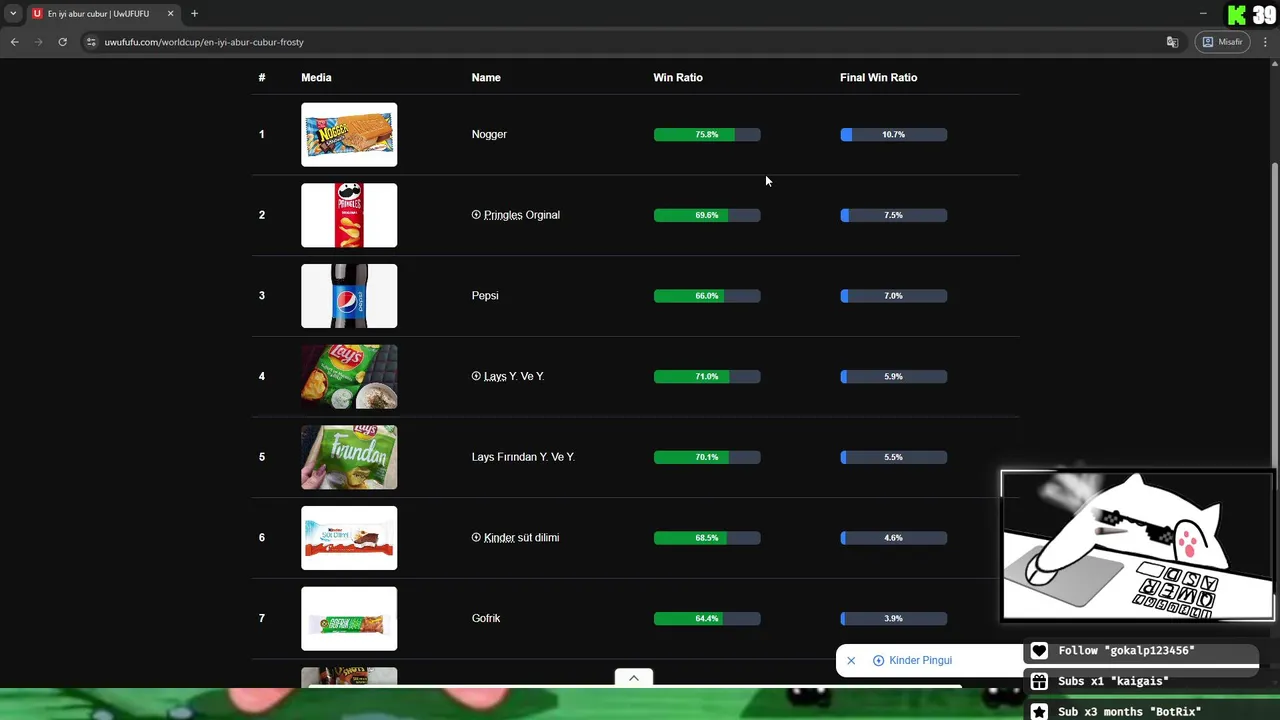This screenshot has width=1280, height=720.
Task: Click the Lays Y. Ve Y. name
Action: click(514, 376)
